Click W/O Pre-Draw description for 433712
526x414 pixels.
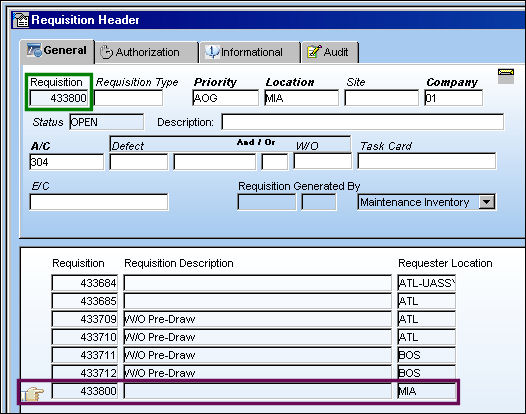pyautogui.click(x=258, y=372)
